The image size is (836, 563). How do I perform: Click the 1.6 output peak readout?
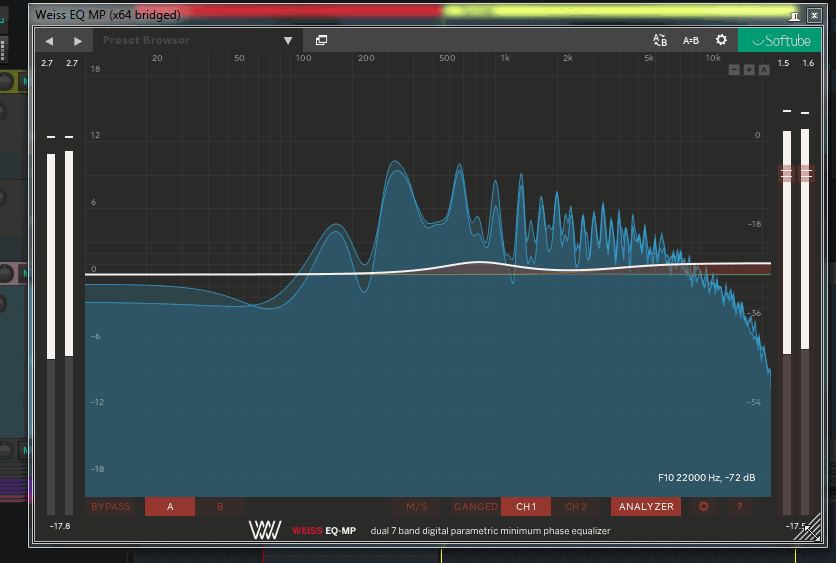click(808, 63)
